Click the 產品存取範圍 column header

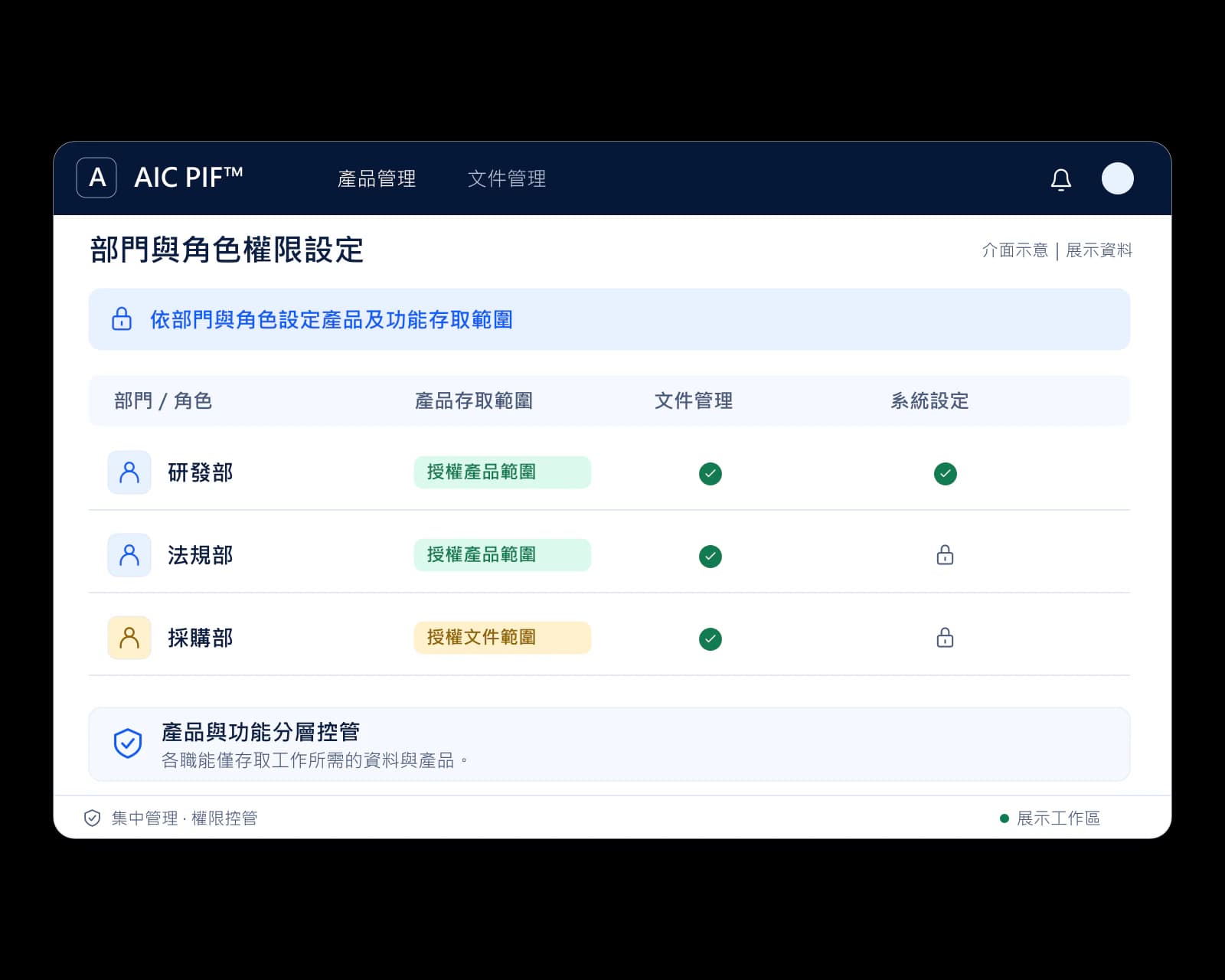click(474, 400)
